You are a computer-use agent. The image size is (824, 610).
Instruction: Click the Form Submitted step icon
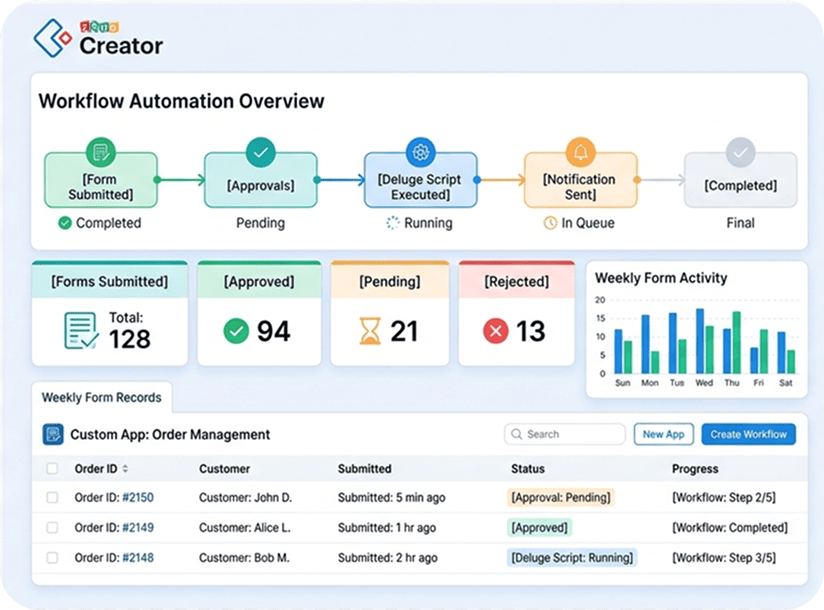tap(101, 152)
